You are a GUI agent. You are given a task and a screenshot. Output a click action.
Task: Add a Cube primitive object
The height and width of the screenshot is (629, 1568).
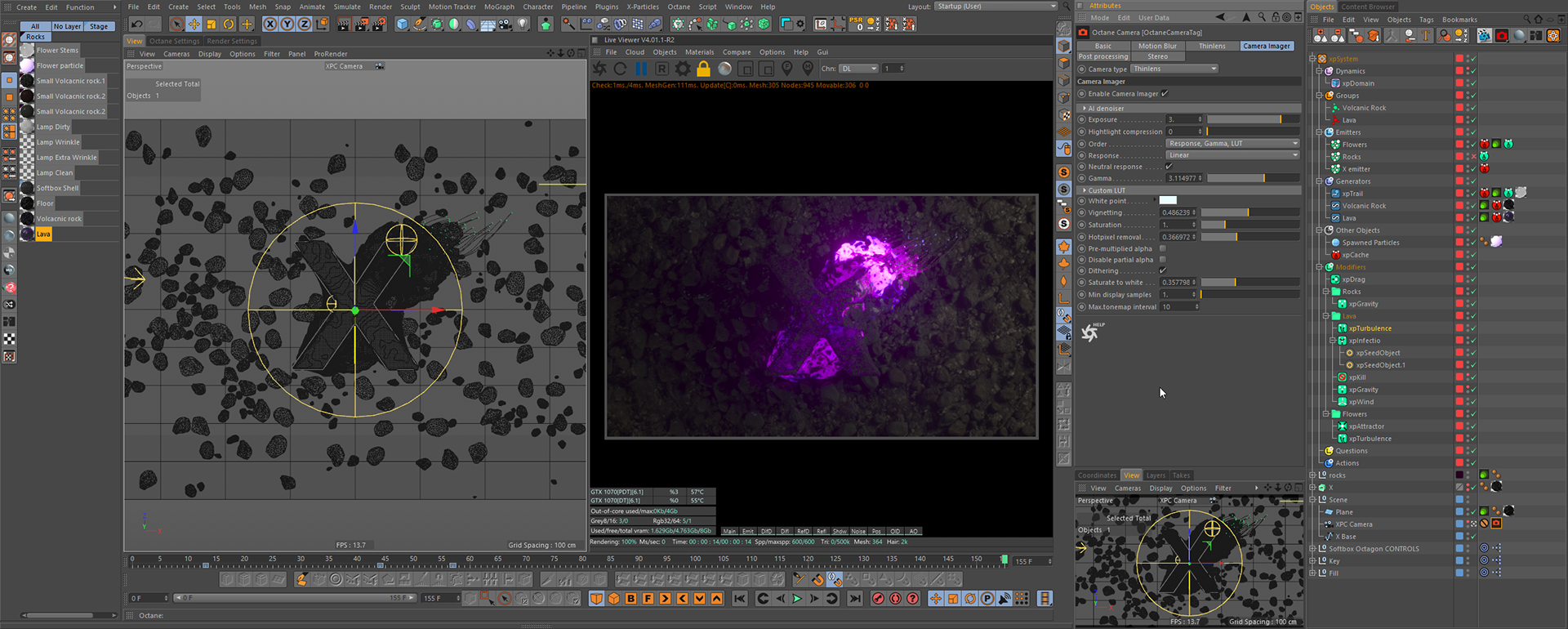[x=402, y=25]
